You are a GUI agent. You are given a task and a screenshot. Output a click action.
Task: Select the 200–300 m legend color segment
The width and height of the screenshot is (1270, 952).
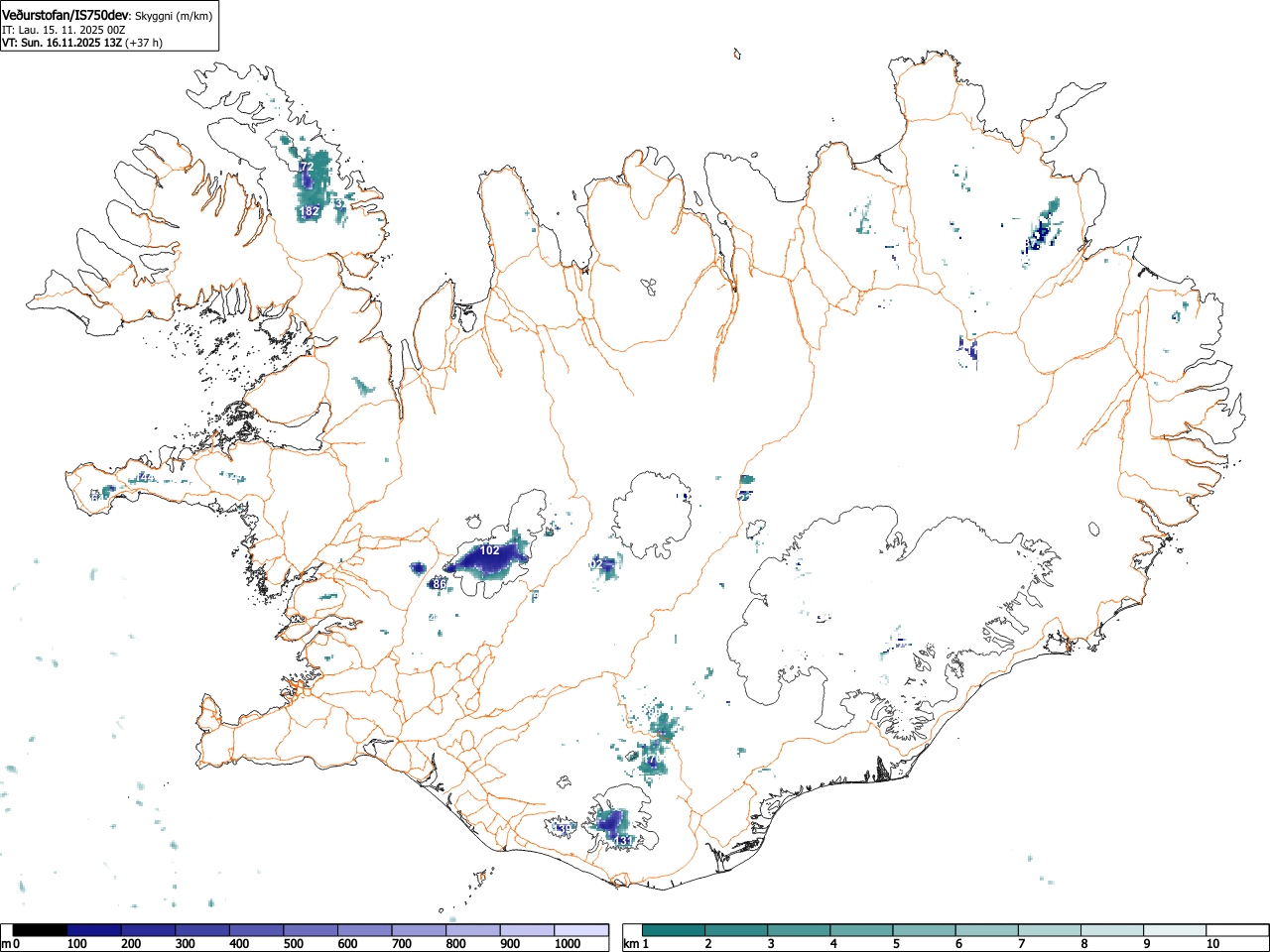149,930
